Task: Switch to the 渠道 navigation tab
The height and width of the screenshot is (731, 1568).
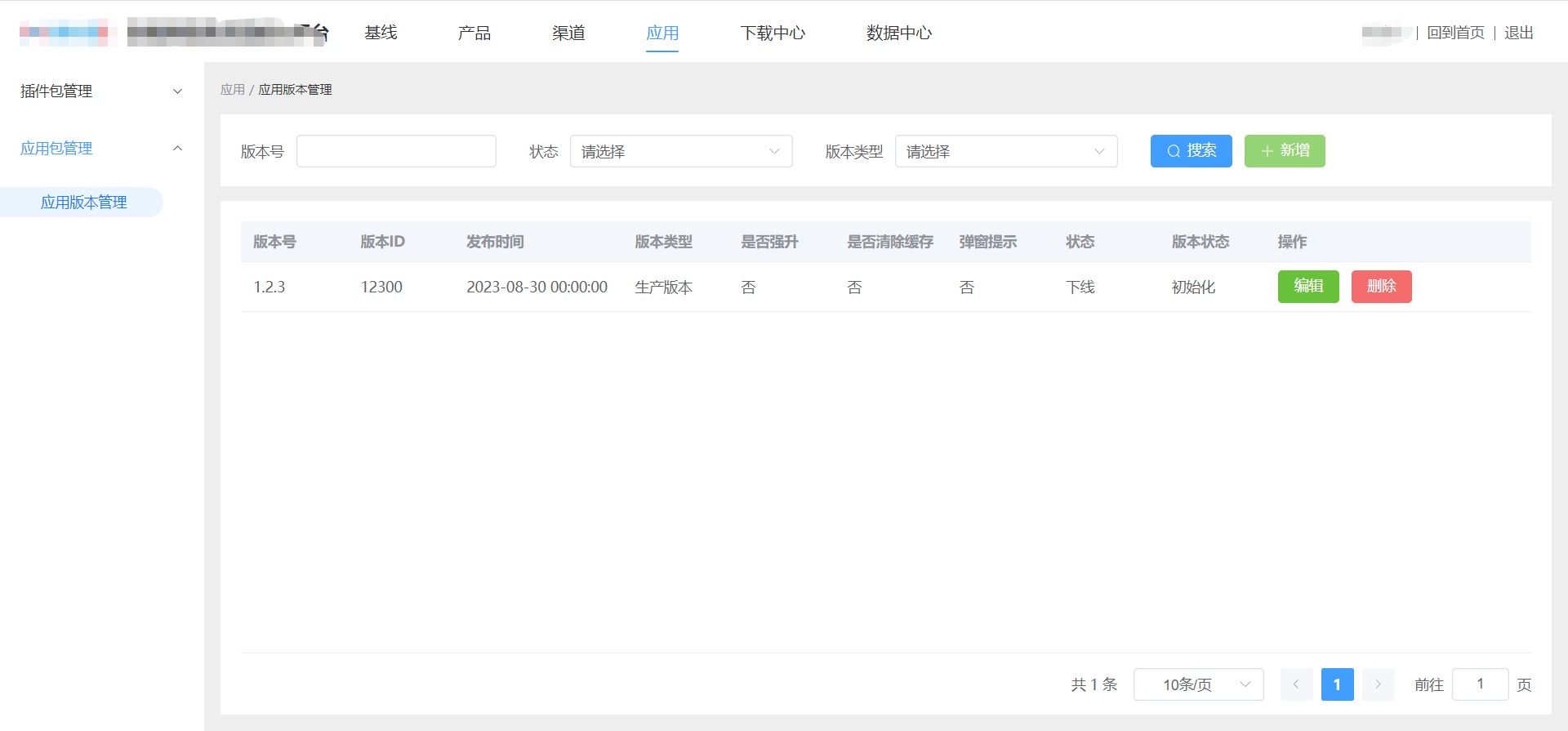Action: pyautogui.click(x=568, y=33)
